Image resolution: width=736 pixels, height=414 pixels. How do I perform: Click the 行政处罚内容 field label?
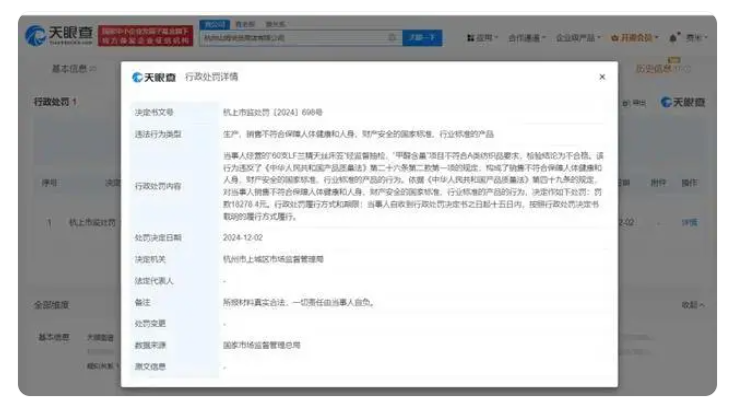point(158,186)
